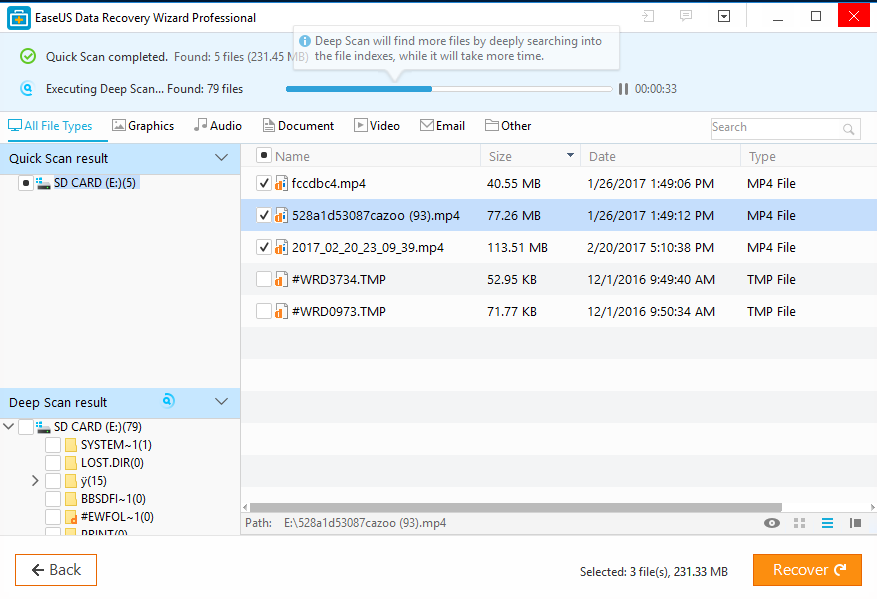Pause the deep scan

point(623,89)
